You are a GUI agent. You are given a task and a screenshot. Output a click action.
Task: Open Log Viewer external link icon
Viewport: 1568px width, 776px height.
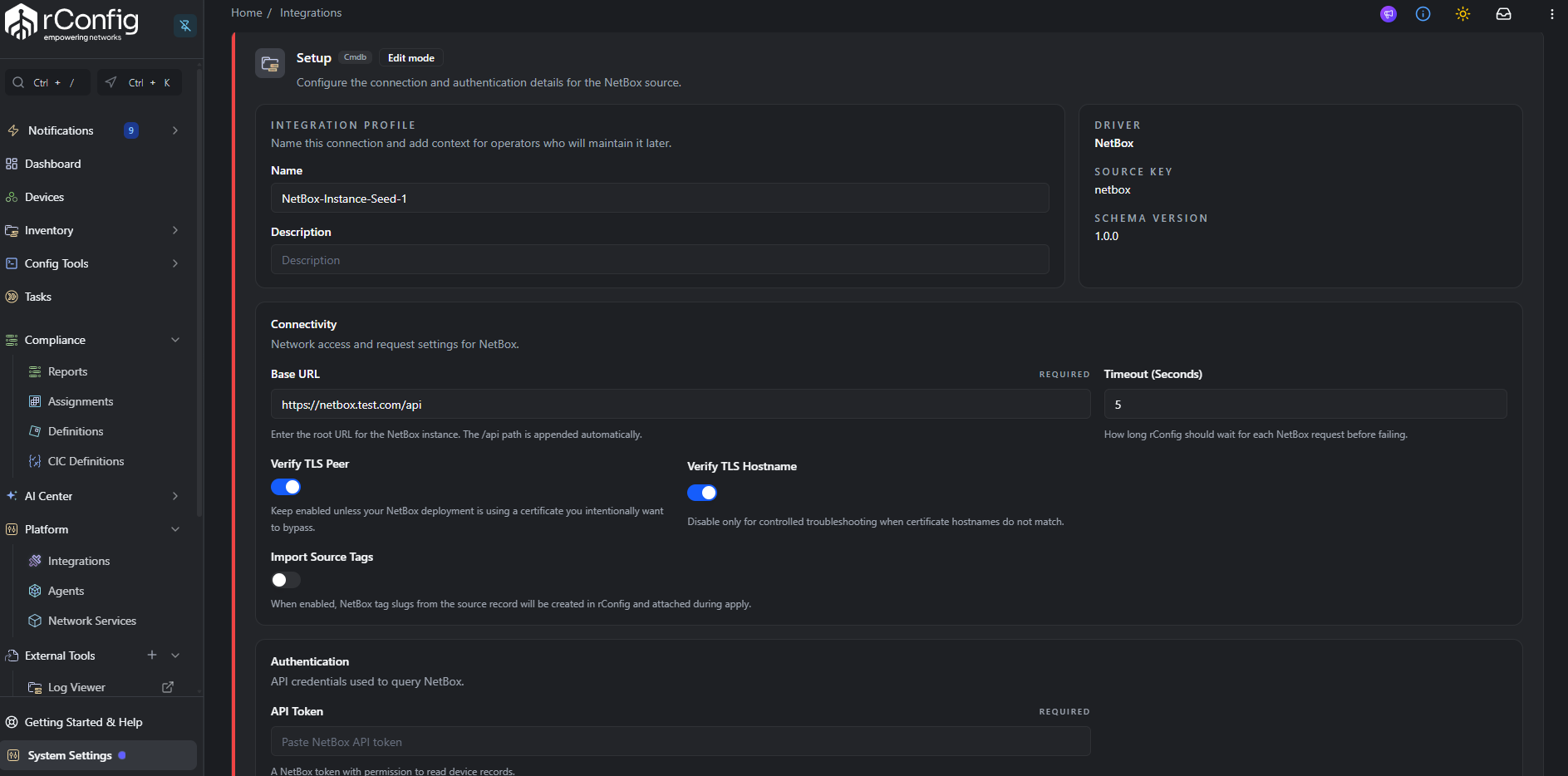pos(168,687)
